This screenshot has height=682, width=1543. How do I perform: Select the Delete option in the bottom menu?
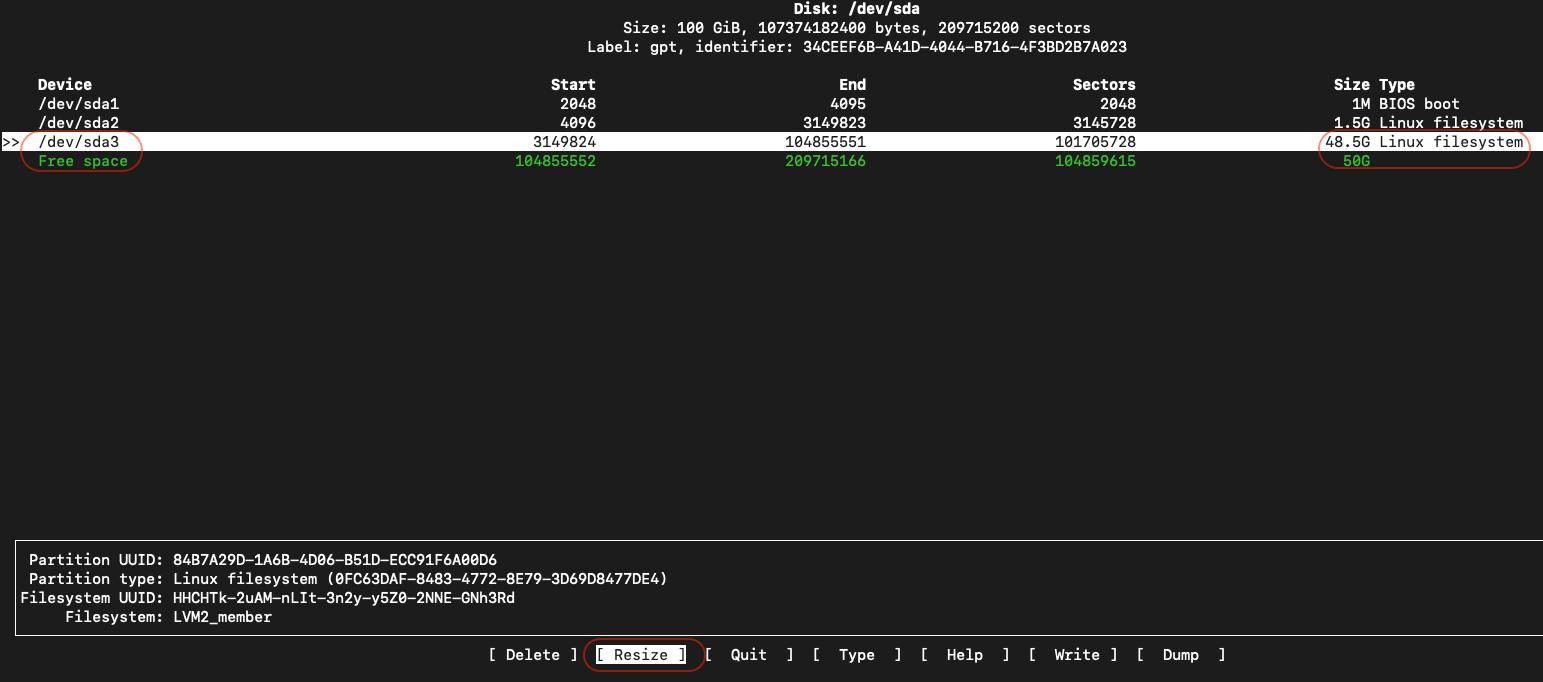pos(532,655)
